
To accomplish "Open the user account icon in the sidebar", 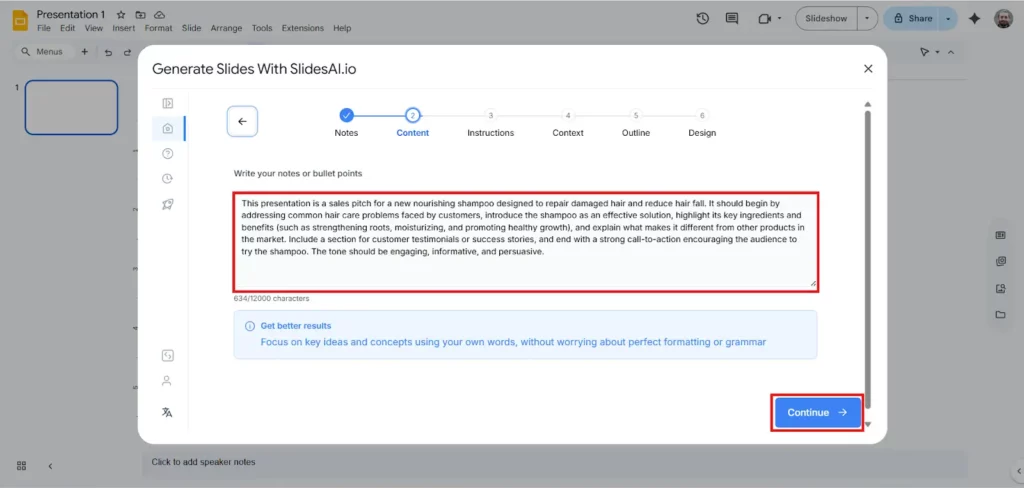I will click(x=167, y=381).
